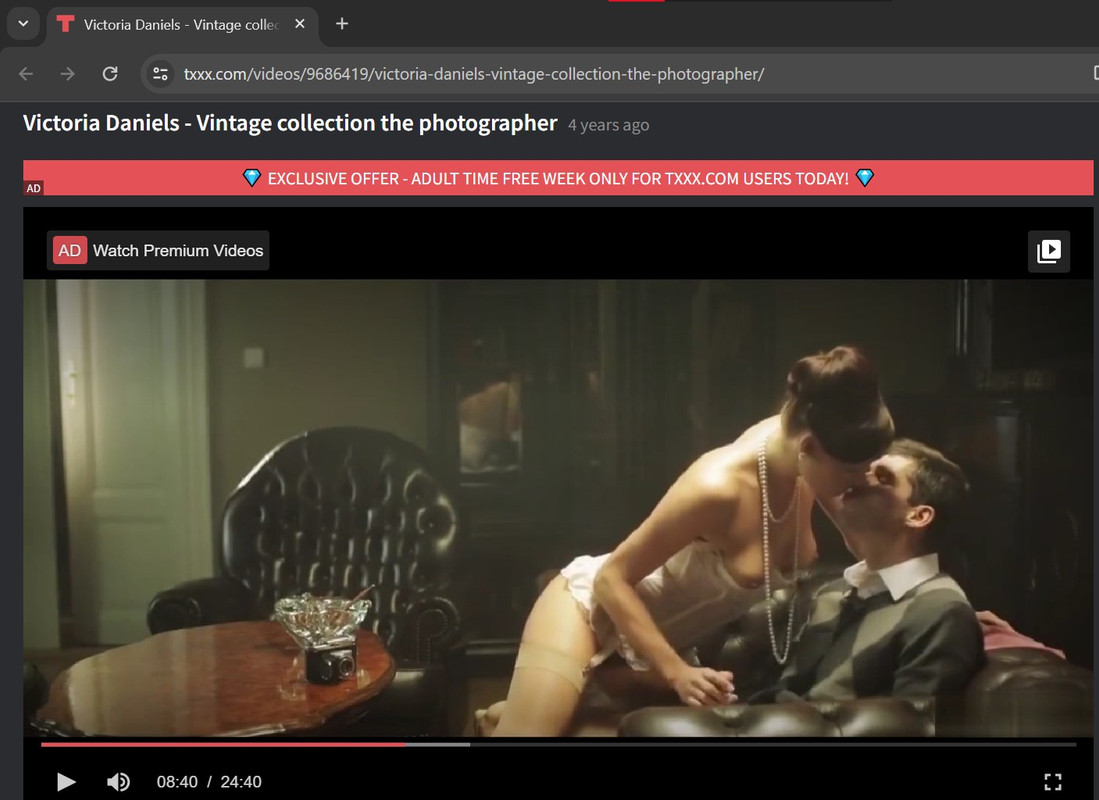The image size is (1099, 800).
Task: Go forward to the next page
Action: tap(67, 74)
